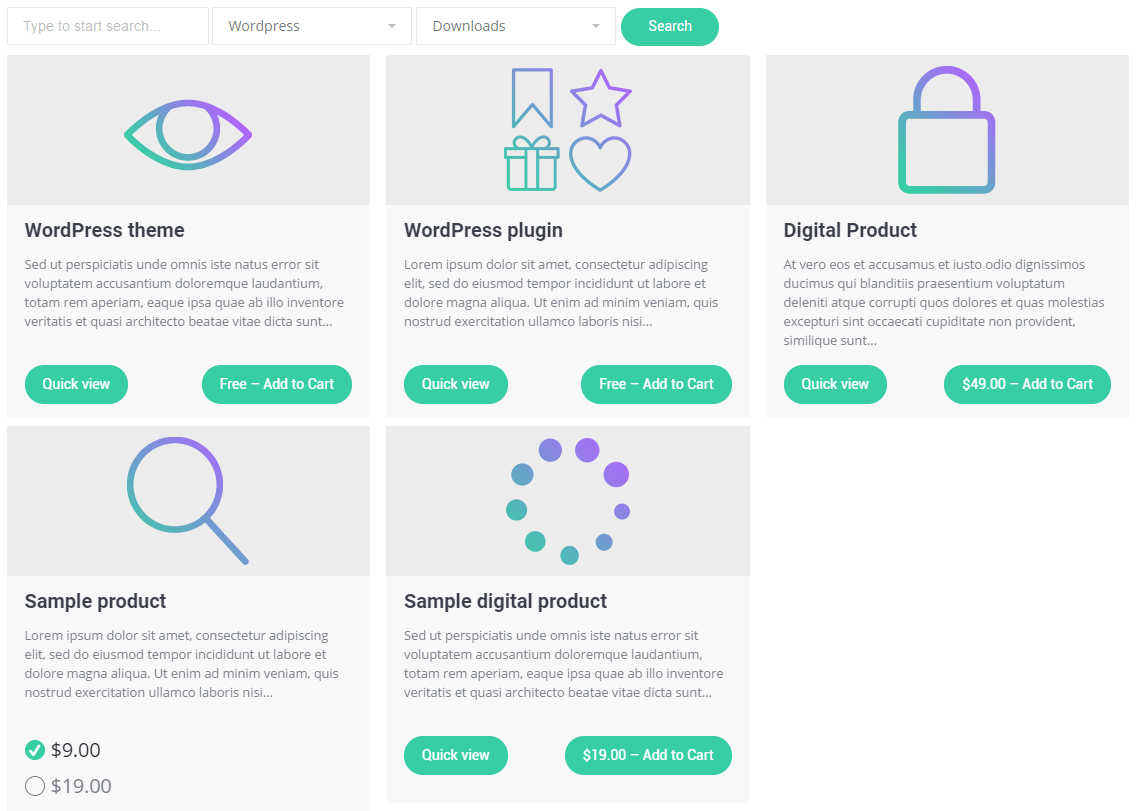Click the WordPress theme title link
The height and width of the screenshot is (811, 1136).
pyautogui.click(x=104, y=230)
